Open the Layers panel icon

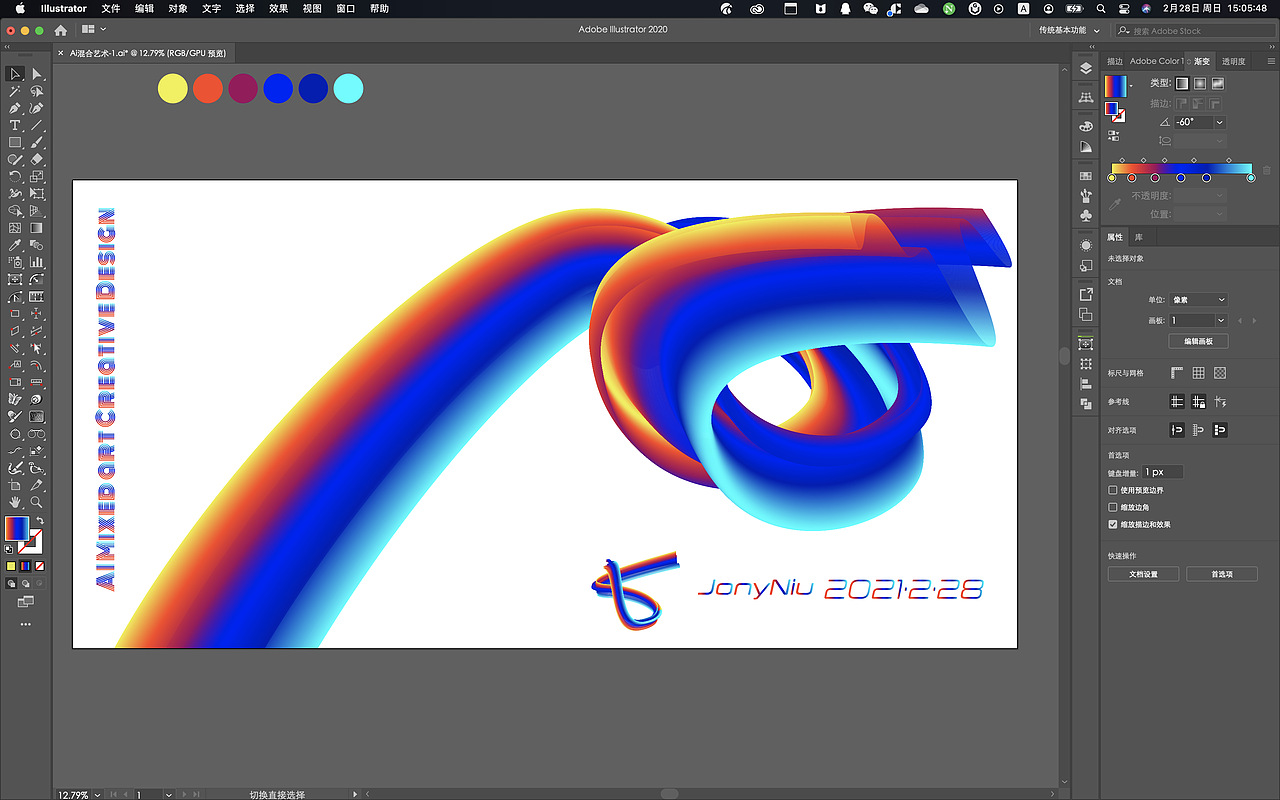tap(1086, 69)
